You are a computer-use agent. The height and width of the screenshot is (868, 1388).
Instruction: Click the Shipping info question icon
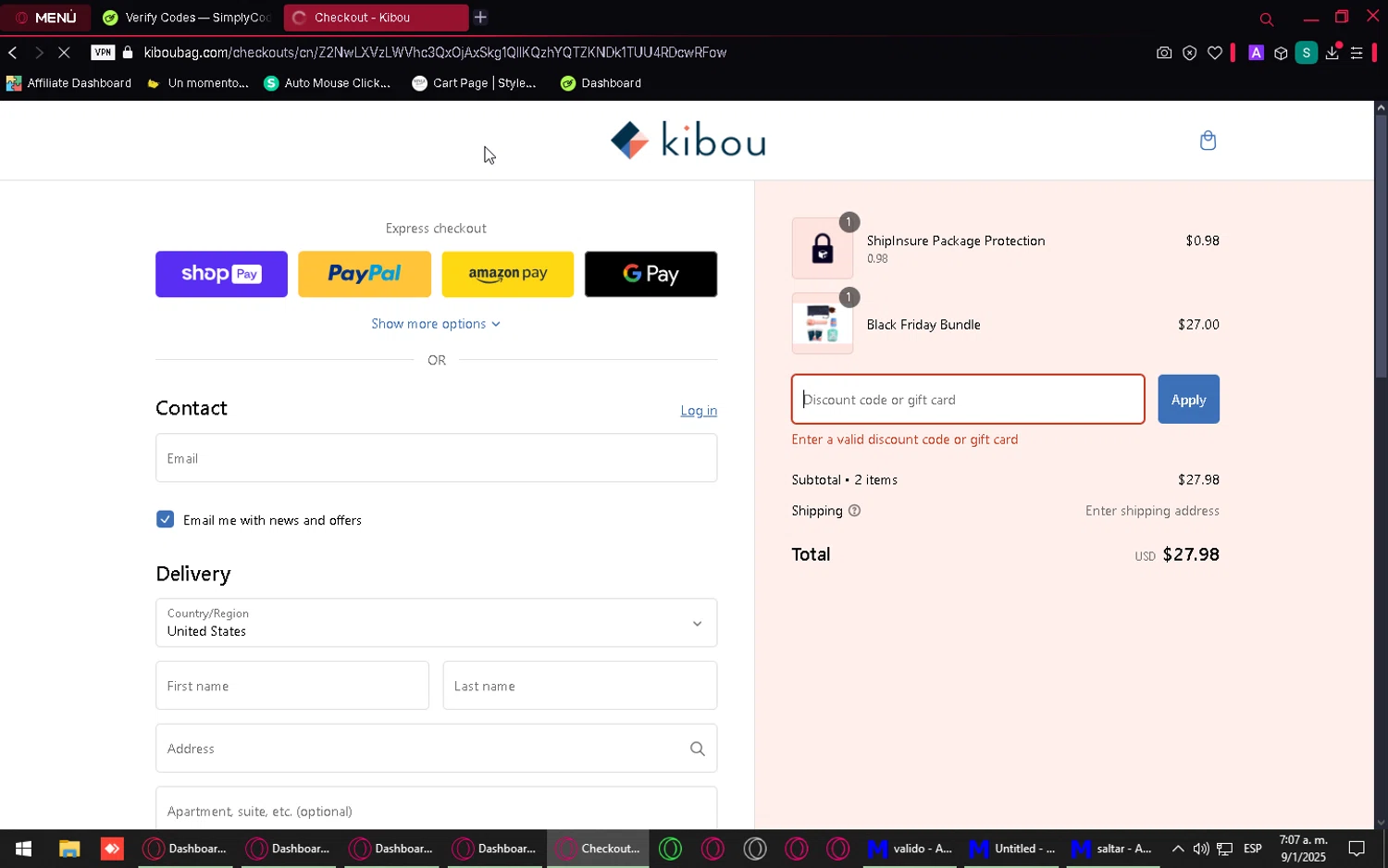[x=854, y=511]
